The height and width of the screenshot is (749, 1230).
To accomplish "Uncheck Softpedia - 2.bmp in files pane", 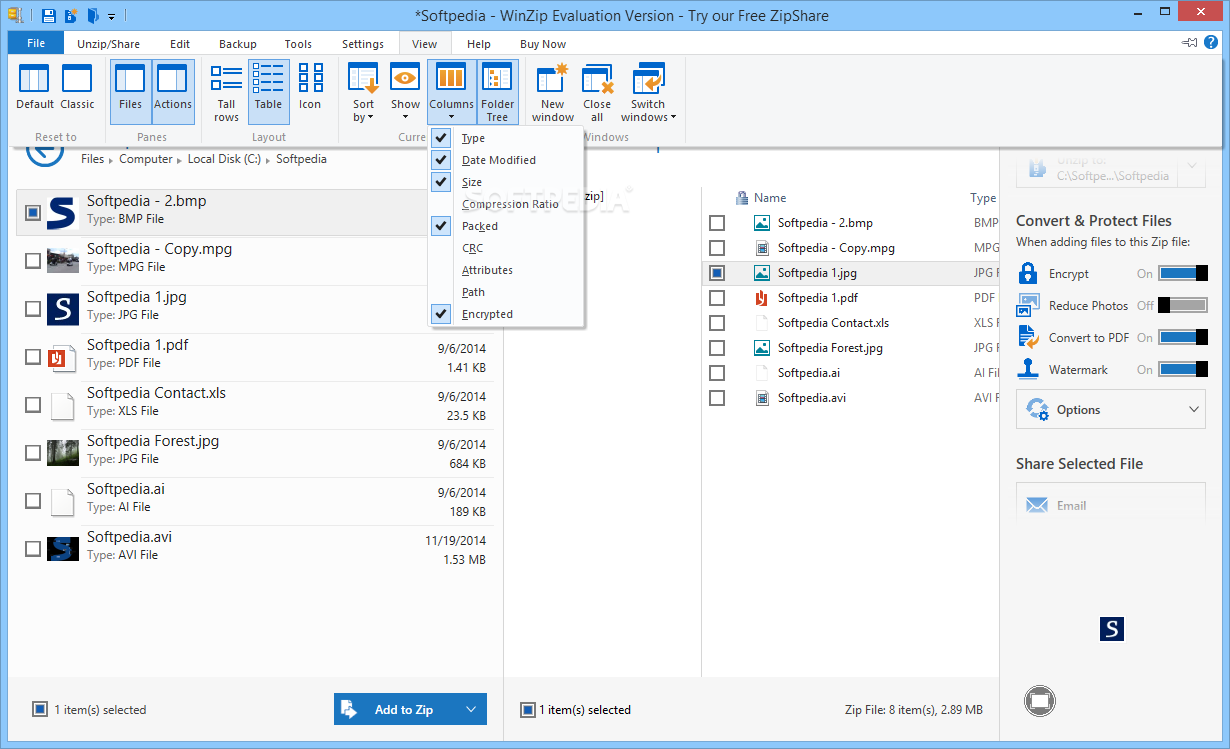I will pyautogui.click(x=33, y=212).
